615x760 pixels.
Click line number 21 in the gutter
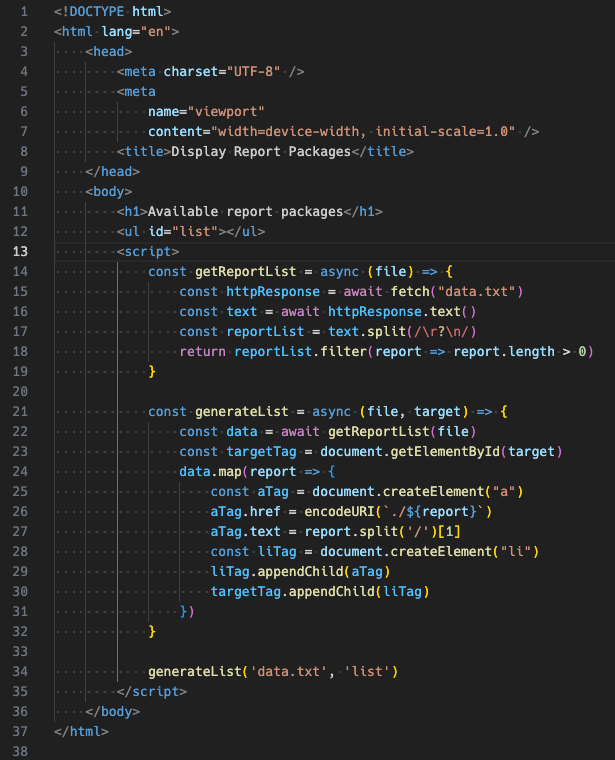coord(20,412)
